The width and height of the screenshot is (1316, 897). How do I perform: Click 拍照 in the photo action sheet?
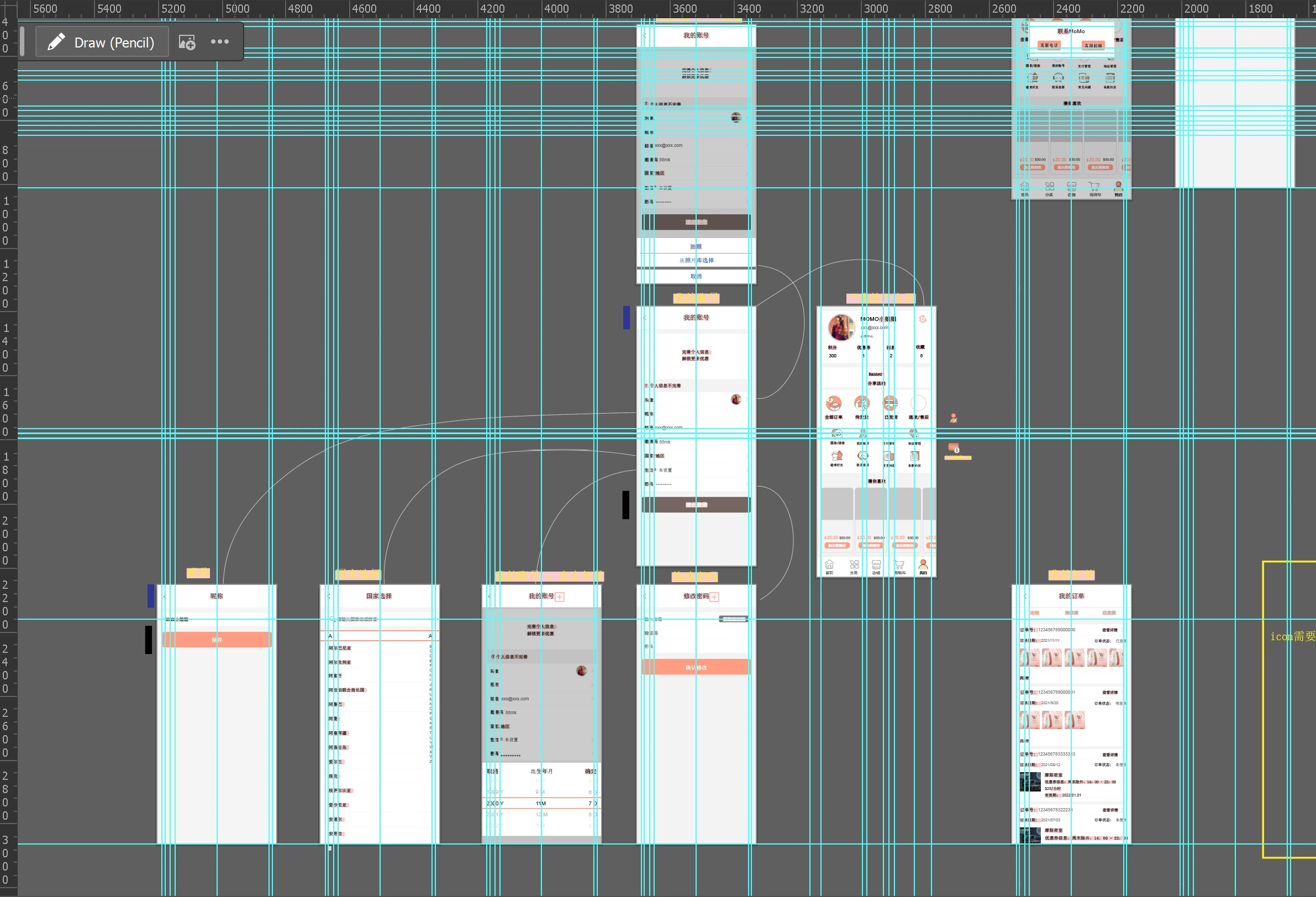pyautogui.click(x=696, y=246)
